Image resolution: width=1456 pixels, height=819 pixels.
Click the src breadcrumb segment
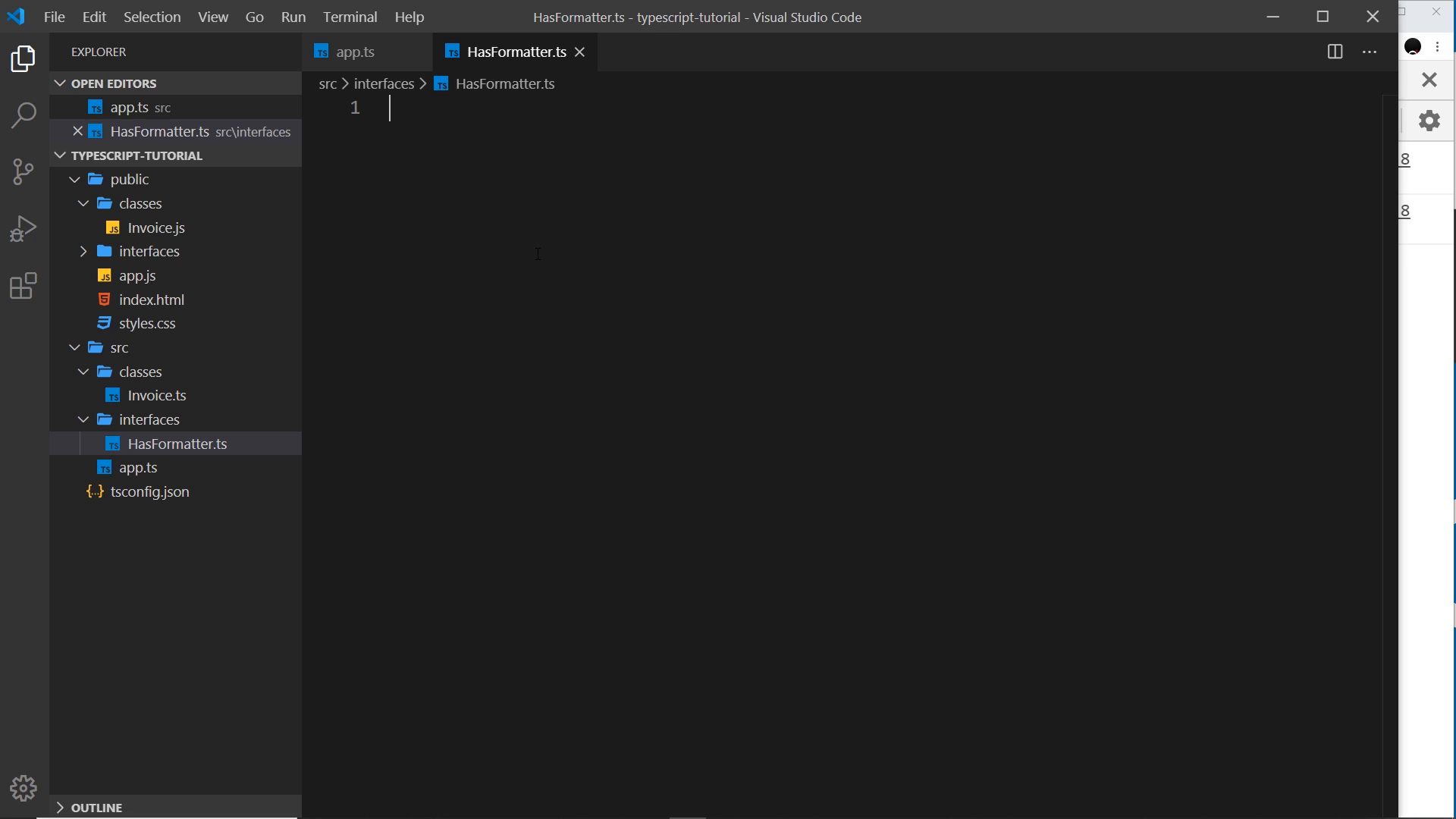pyautogui.click(x=328, y=84)
